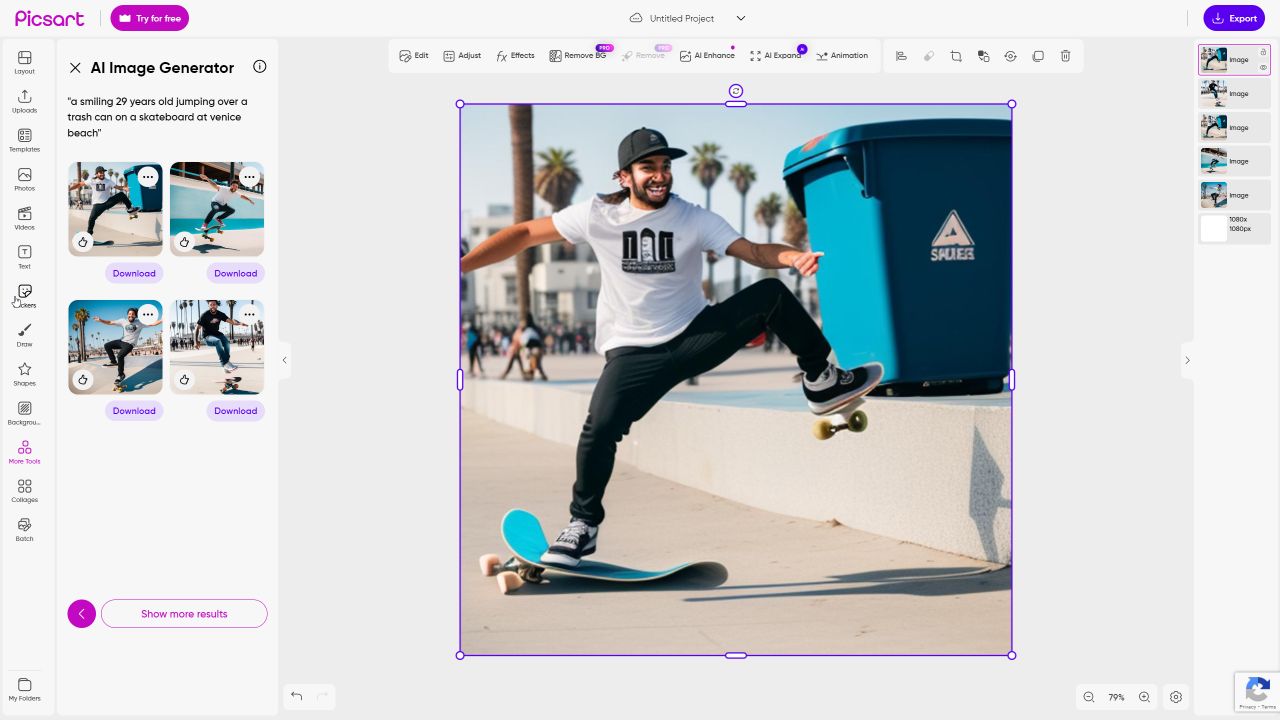Click the duplicate icon in the toolbar

coord(1038,56)
